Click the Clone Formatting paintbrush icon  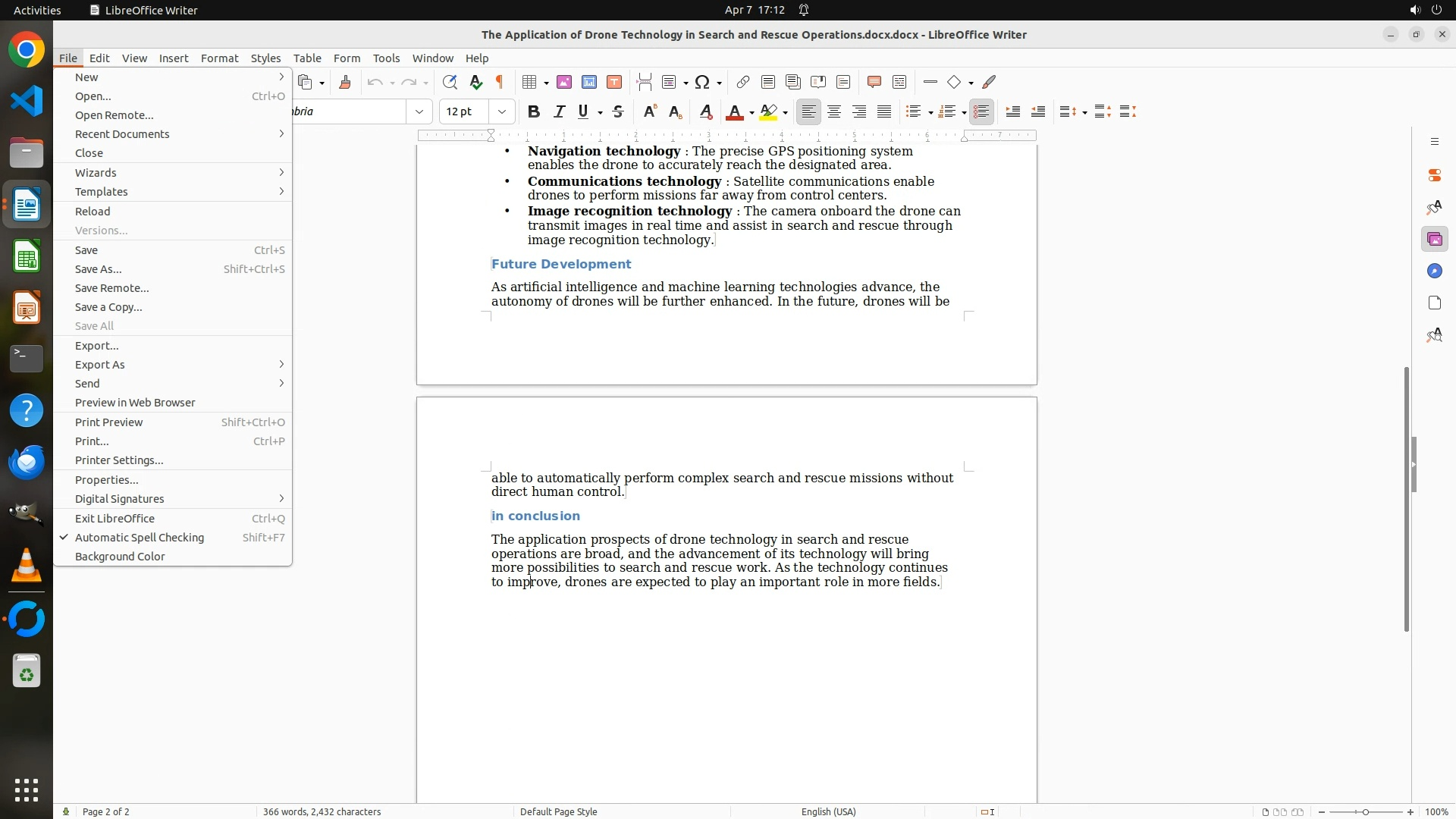[x=345, y=82]
